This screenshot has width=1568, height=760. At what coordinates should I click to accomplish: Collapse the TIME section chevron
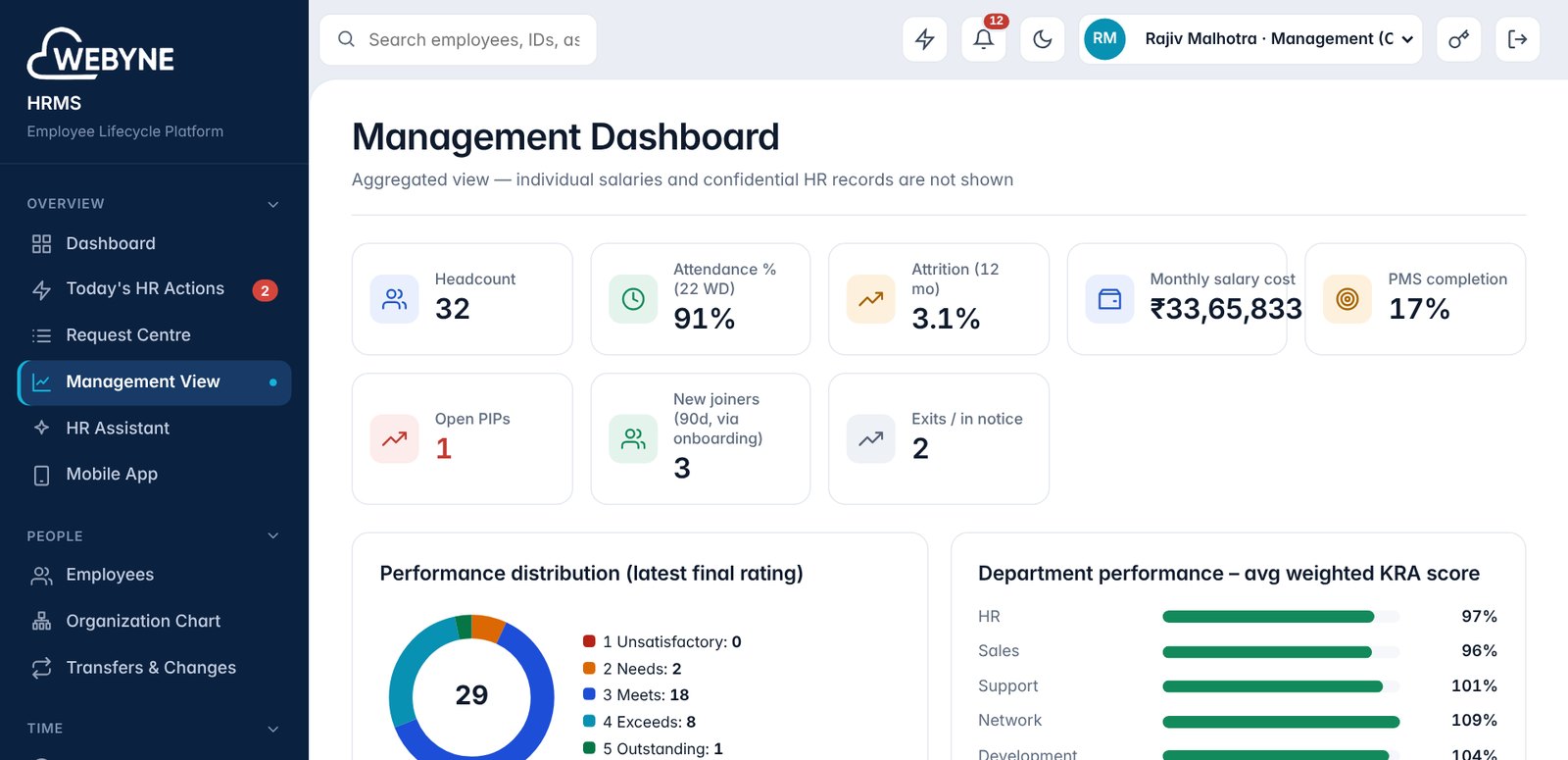click(273, 729)
